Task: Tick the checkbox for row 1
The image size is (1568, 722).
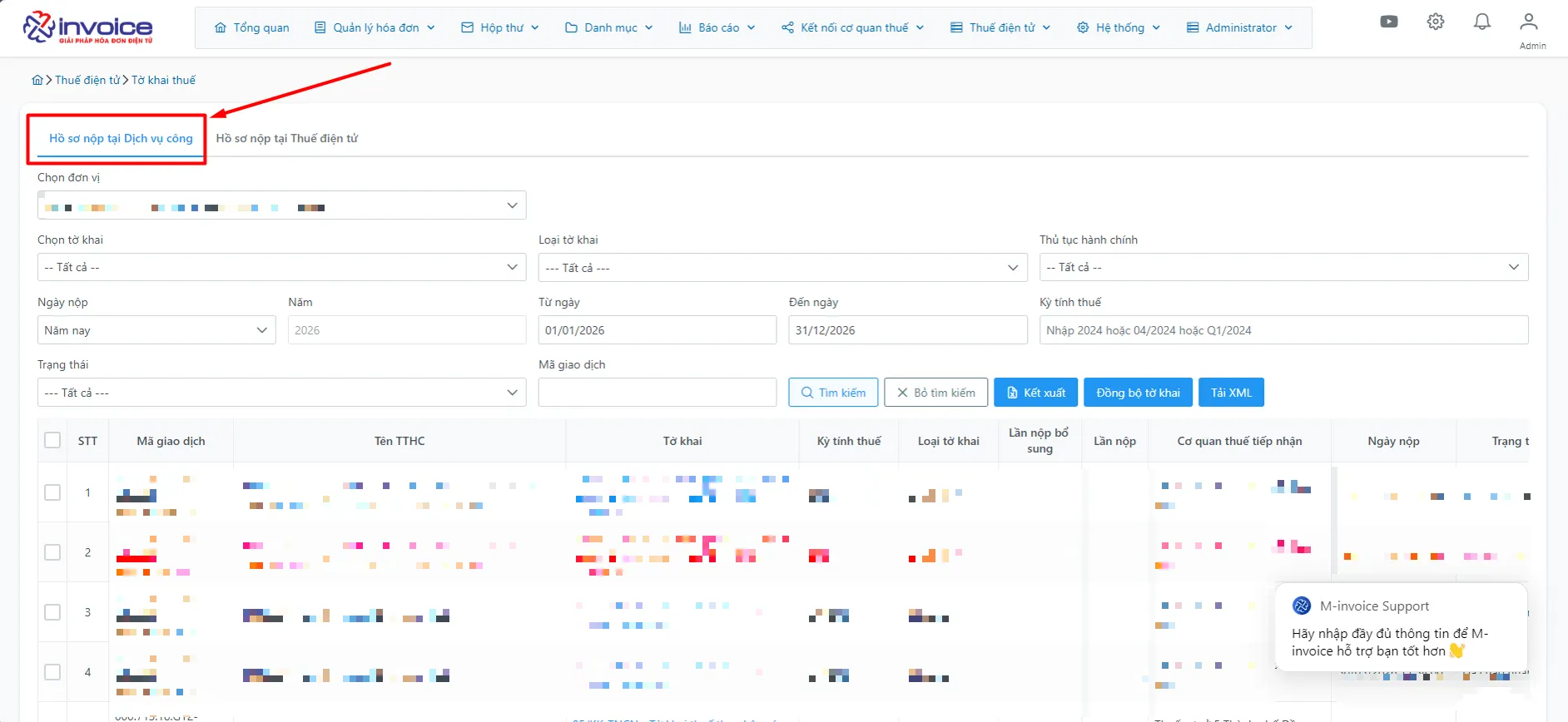Action: pyautogui.click(x=52, y=492)
